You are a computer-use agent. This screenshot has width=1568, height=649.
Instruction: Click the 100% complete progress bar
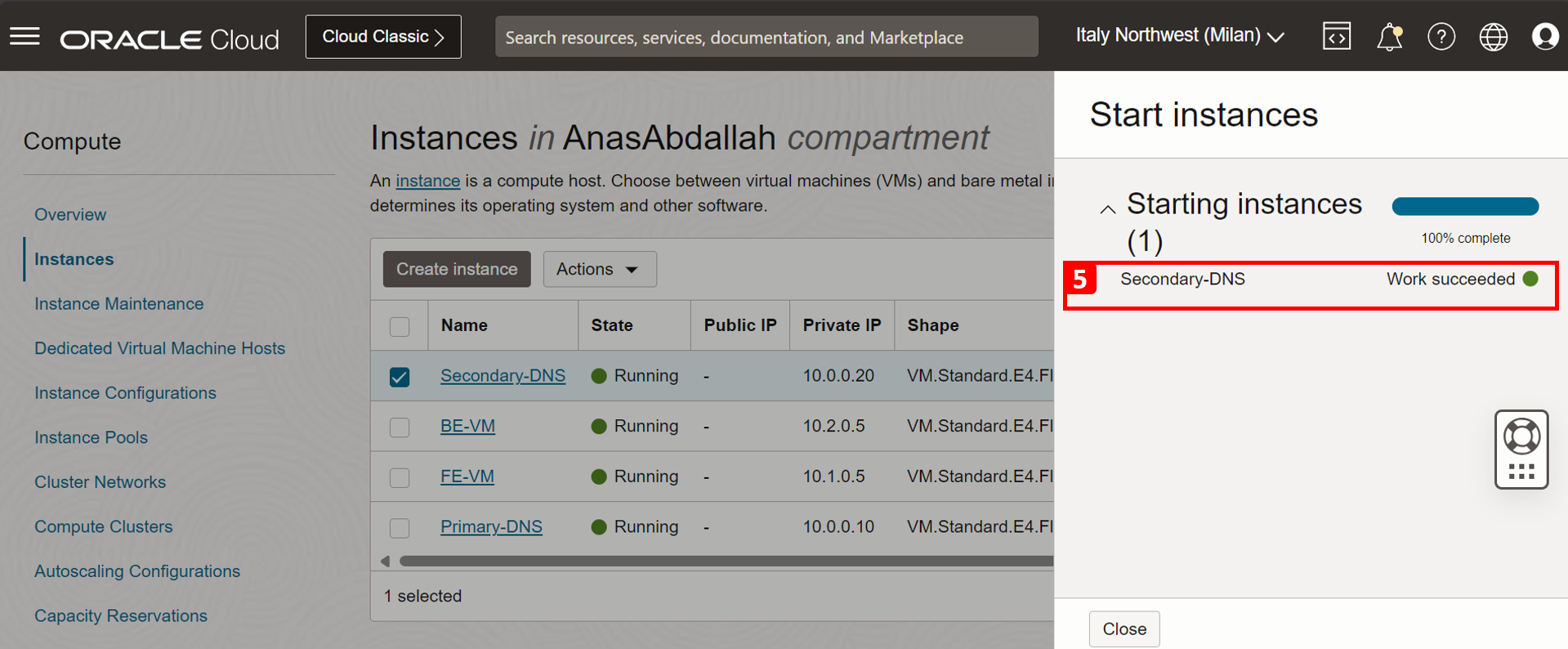click(x=1465, y=207)
